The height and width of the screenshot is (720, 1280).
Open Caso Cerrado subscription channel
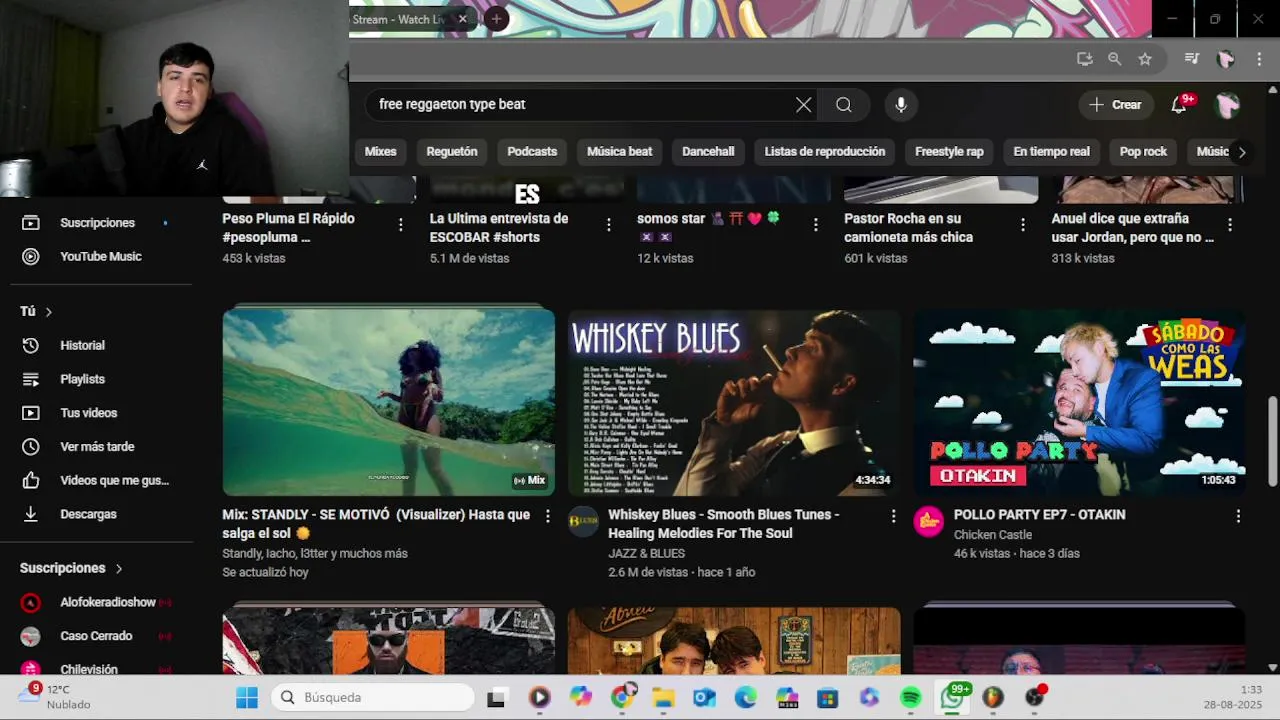(97, 636)
